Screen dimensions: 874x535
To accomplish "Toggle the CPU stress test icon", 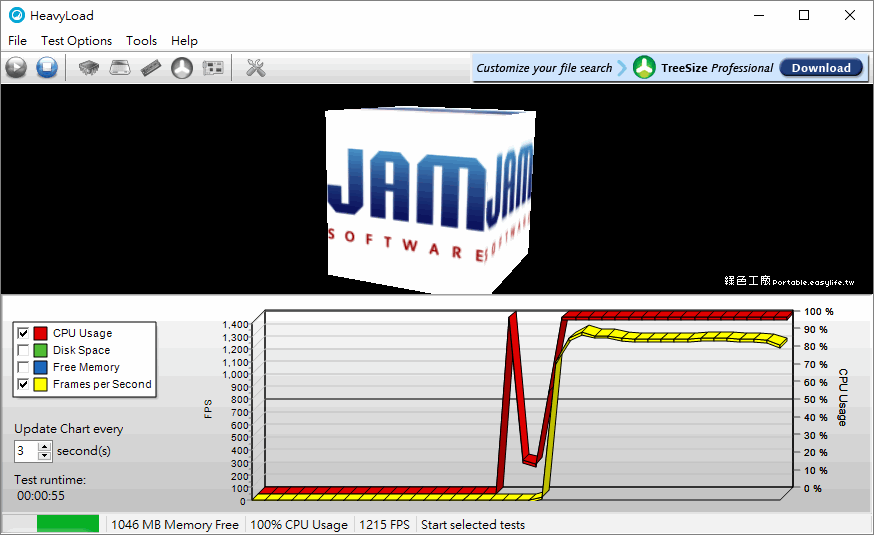I will point(89,68).
